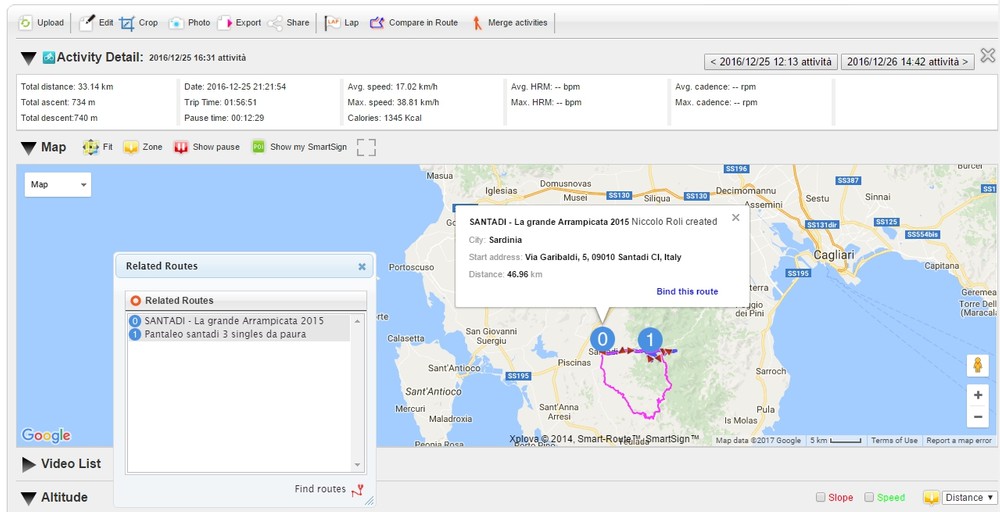Go to previous activity 2016/12/25 12:13
The width and height of the screenshot is (1000, 512).
(x=770, y=62)
